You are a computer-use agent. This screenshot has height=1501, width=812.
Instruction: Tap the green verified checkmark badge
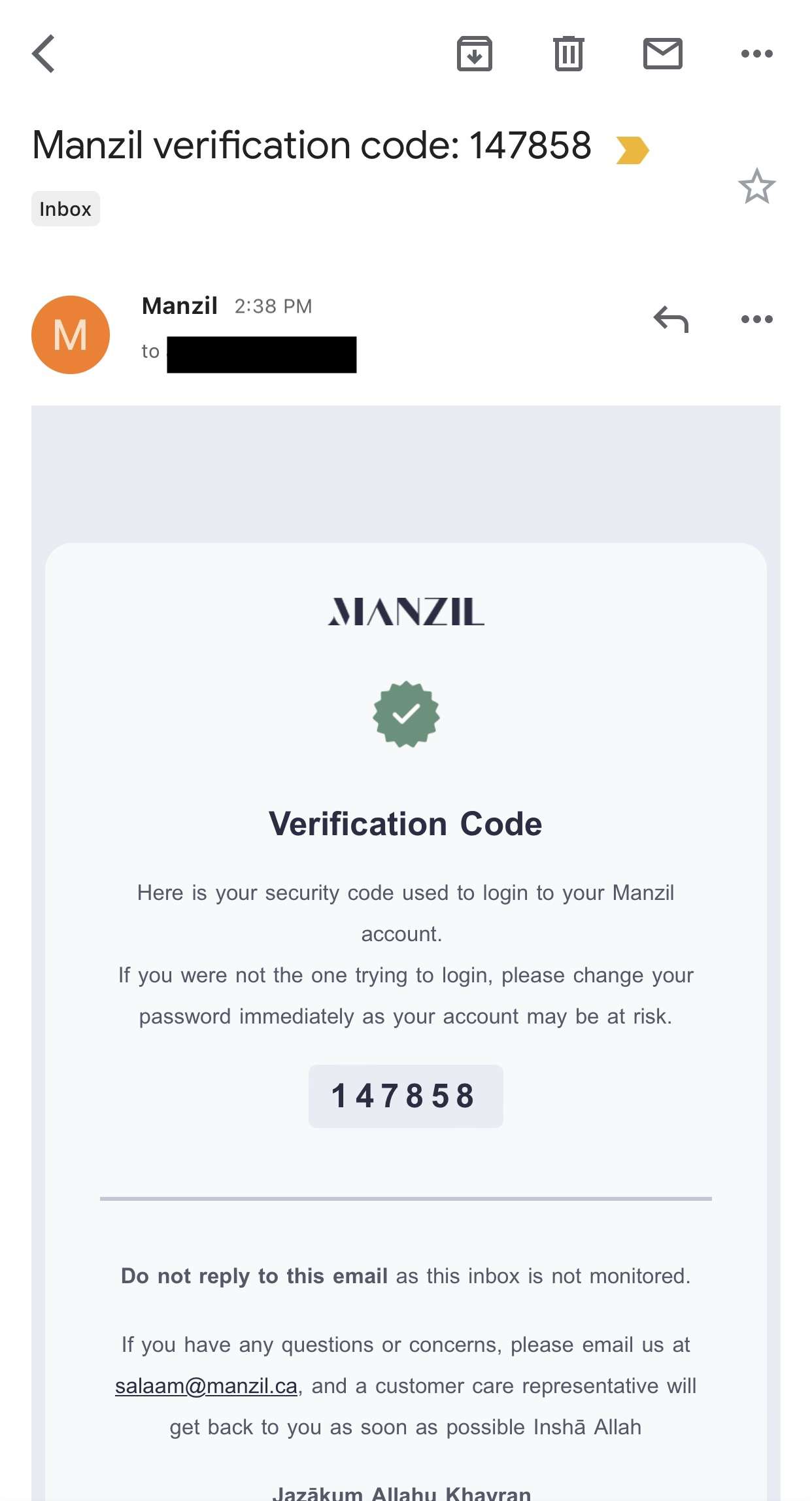[406, 714]
